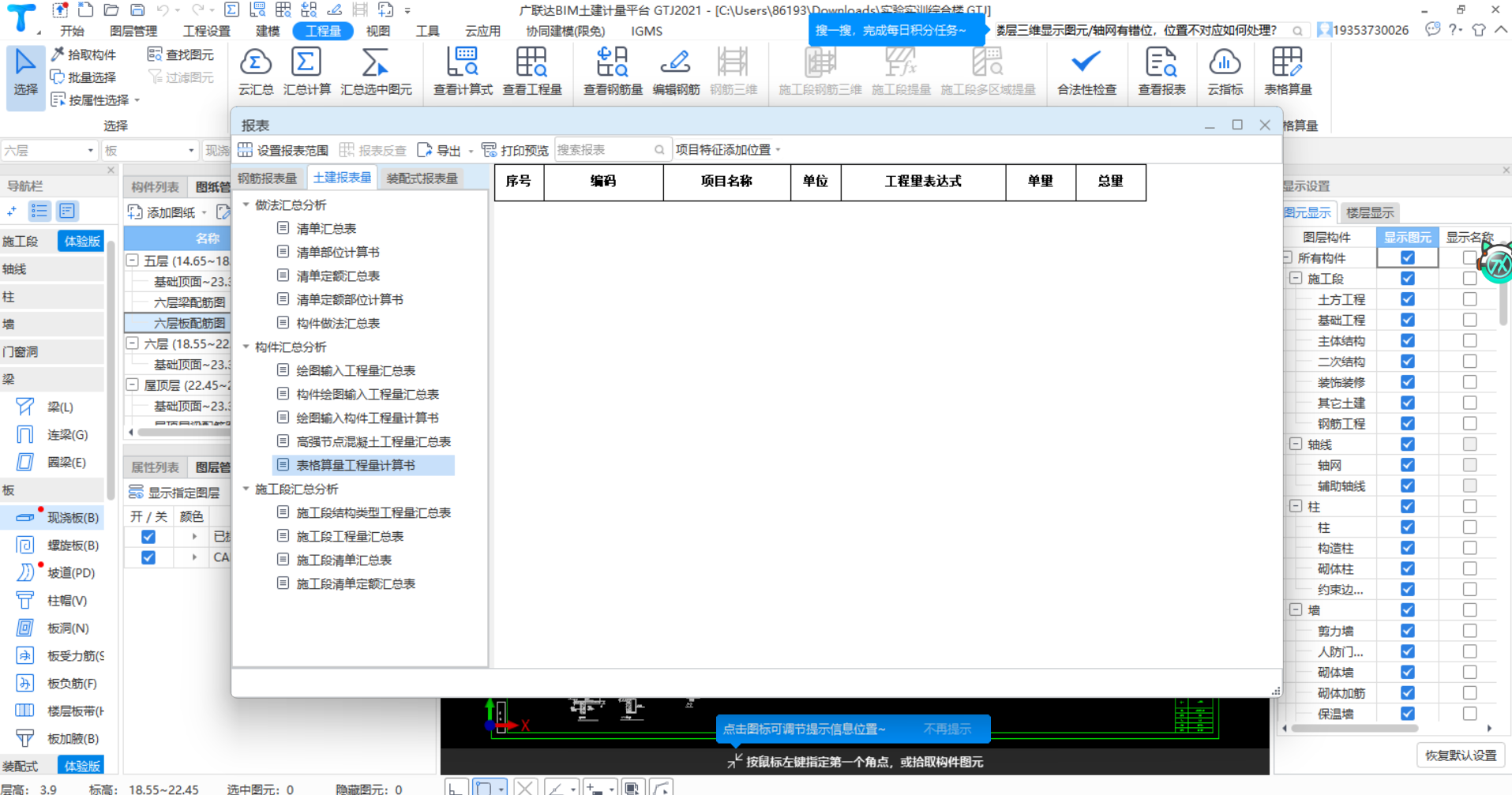Open 清单汇总表 report
The image size is (1512, 795).
coord(326,228)
